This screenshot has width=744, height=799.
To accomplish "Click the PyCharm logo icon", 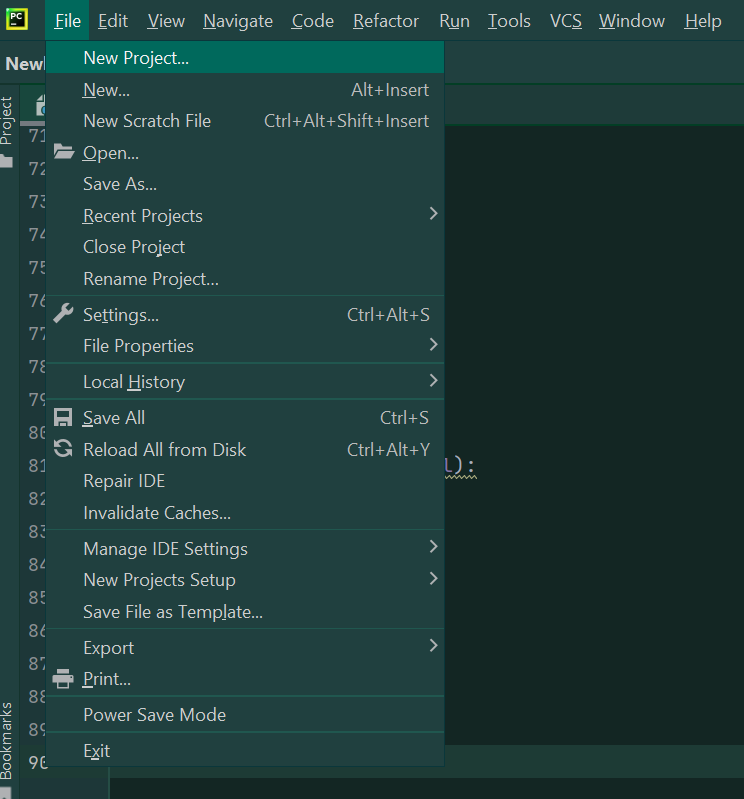I will tap(17, 19).
